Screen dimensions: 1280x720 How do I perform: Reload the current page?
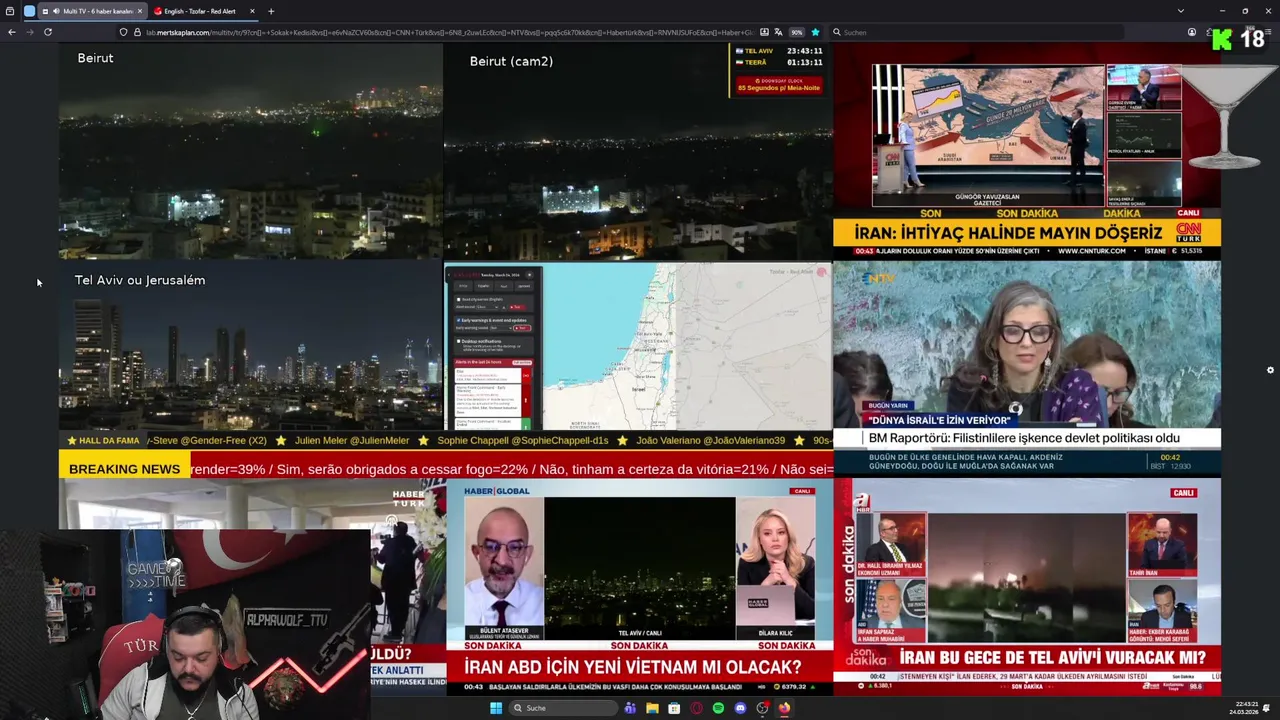click(x=47, y=32)
